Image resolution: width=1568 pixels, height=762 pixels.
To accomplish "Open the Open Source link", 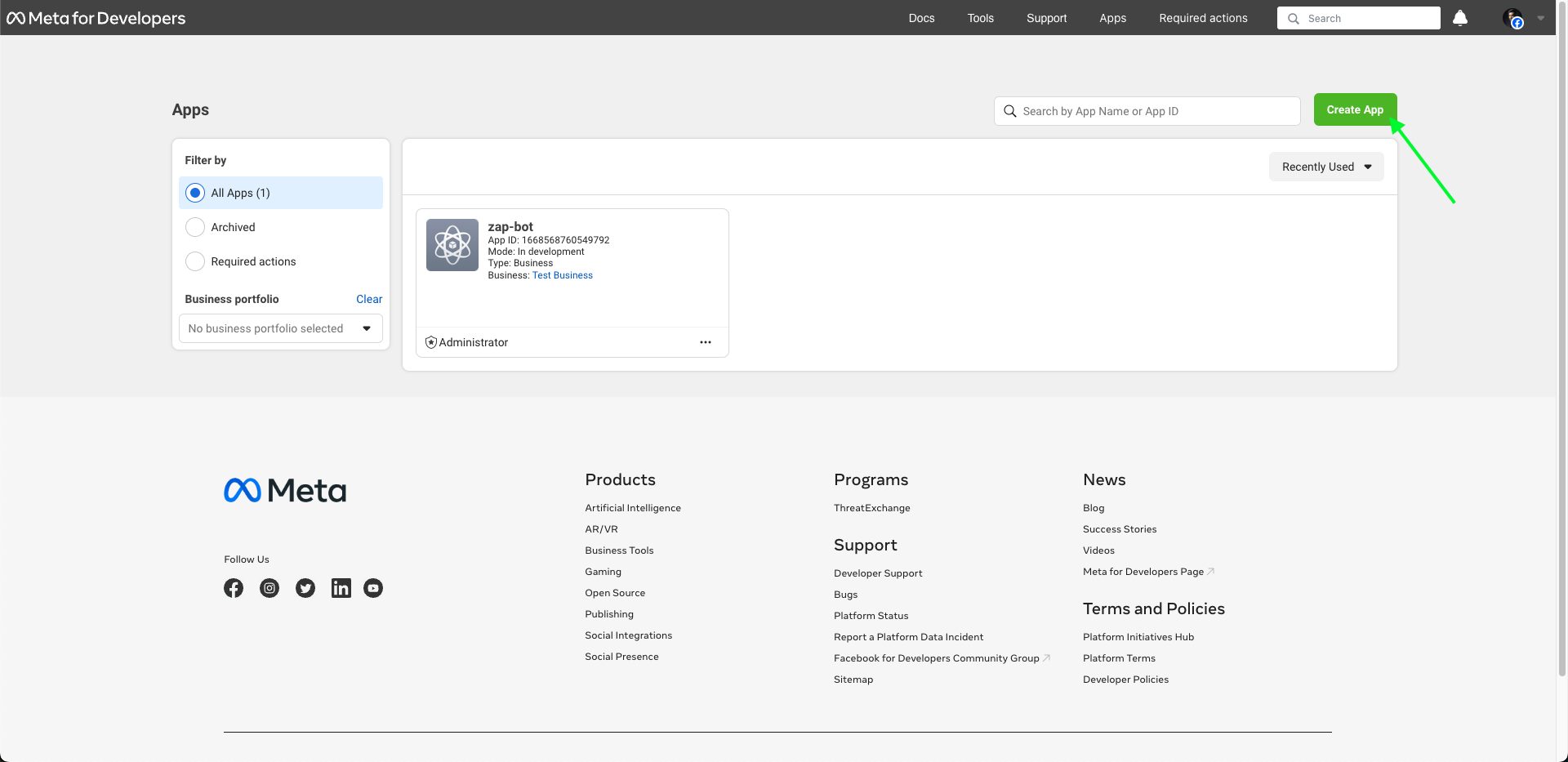I will click(x=615, y=593).
